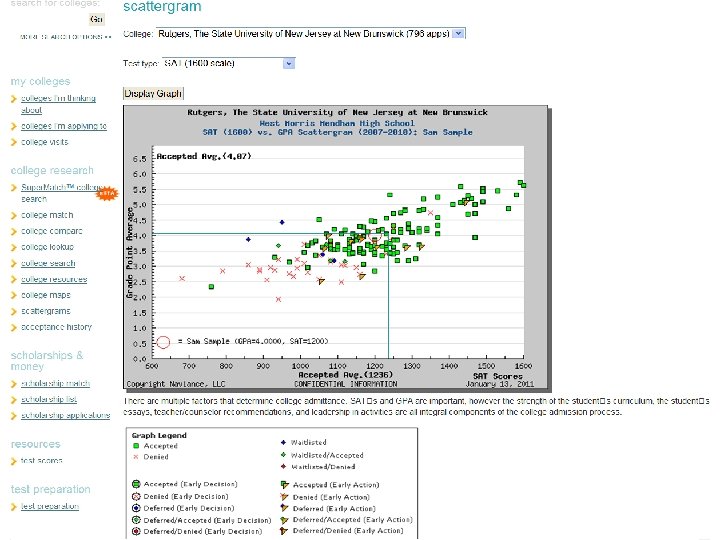Open college compare link
Viewport: 720px width, 540px height.
point(52,231)
